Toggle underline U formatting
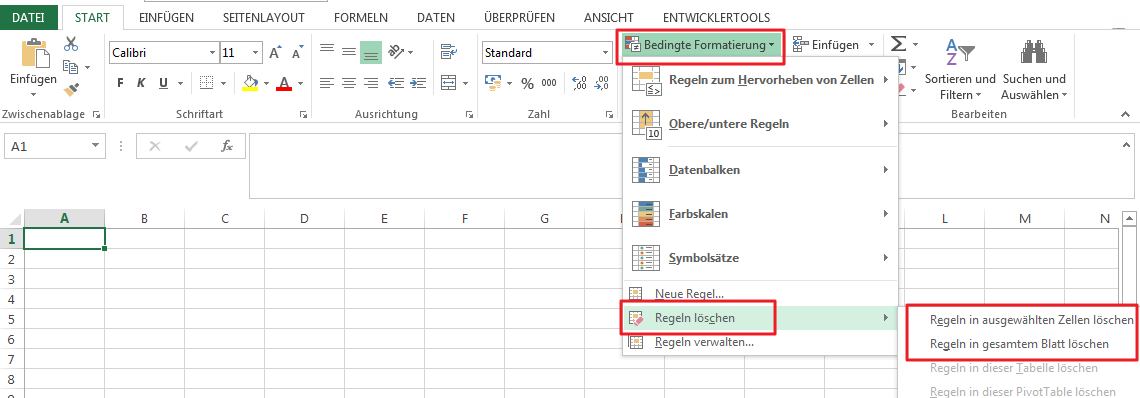The width and height of the screenshot is (1140, 398). click(x=163, y=83)
